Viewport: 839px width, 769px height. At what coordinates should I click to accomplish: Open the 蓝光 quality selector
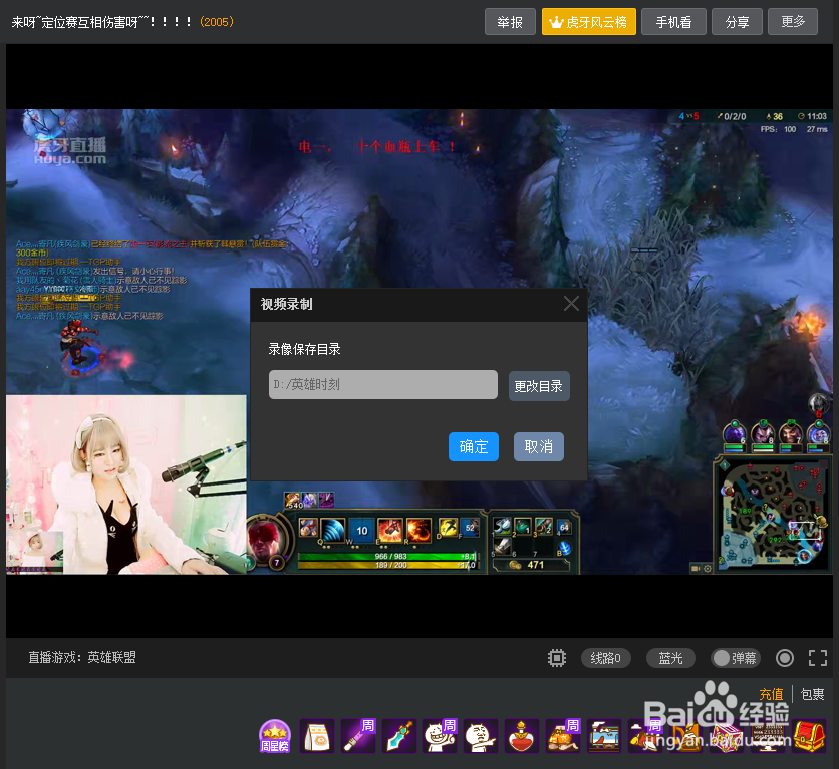click(670, 658)
